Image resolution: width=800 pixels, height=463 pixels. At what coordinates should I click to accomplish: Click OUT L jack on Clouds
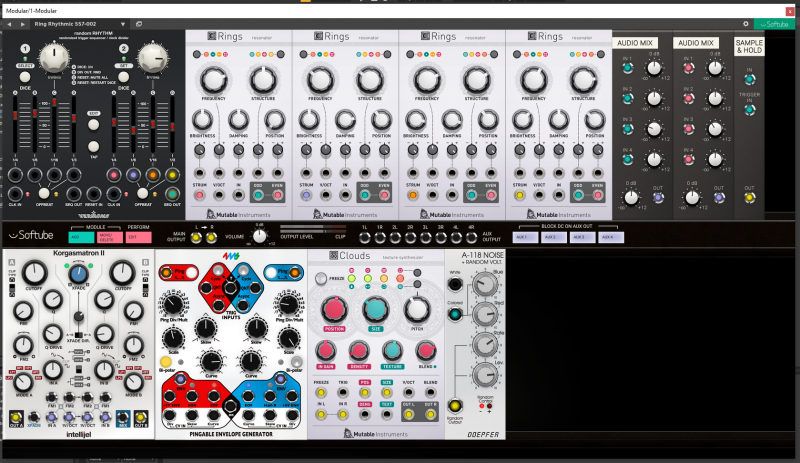click(x=408, y=415)
